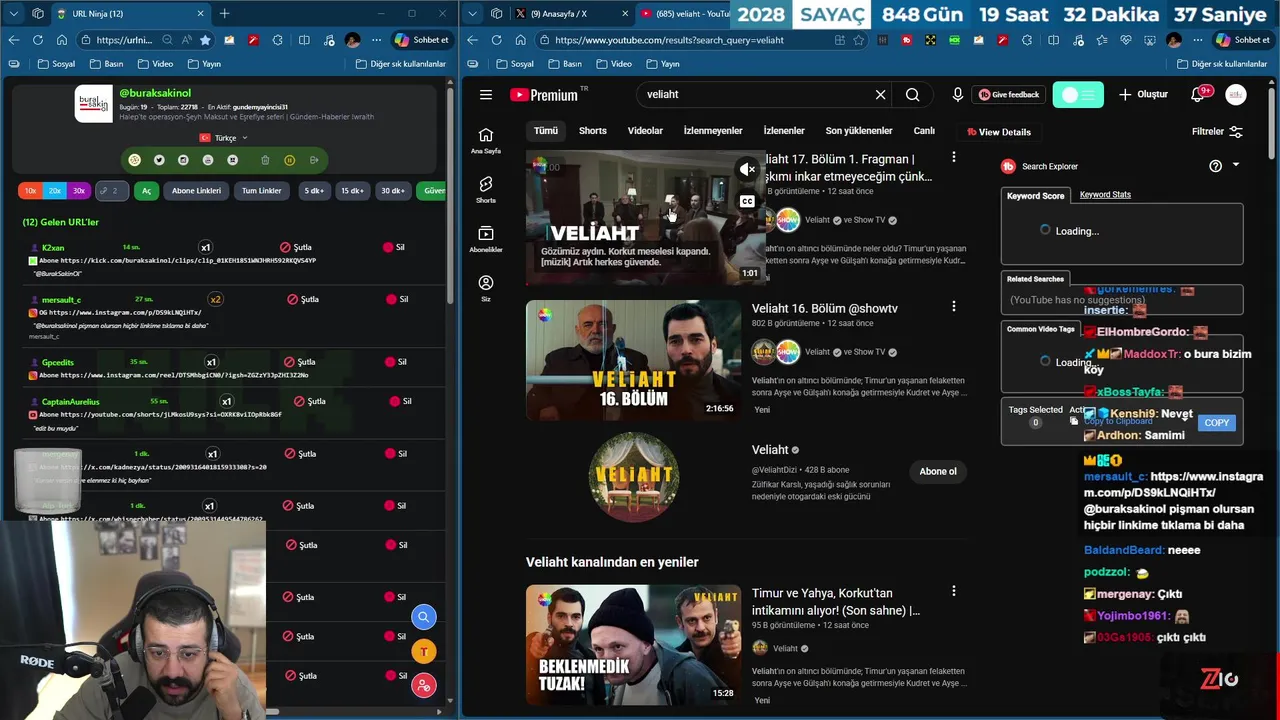Select the 30x multiplier in URL Ninja
This screenshot has width=1280, height=720.
79,190
